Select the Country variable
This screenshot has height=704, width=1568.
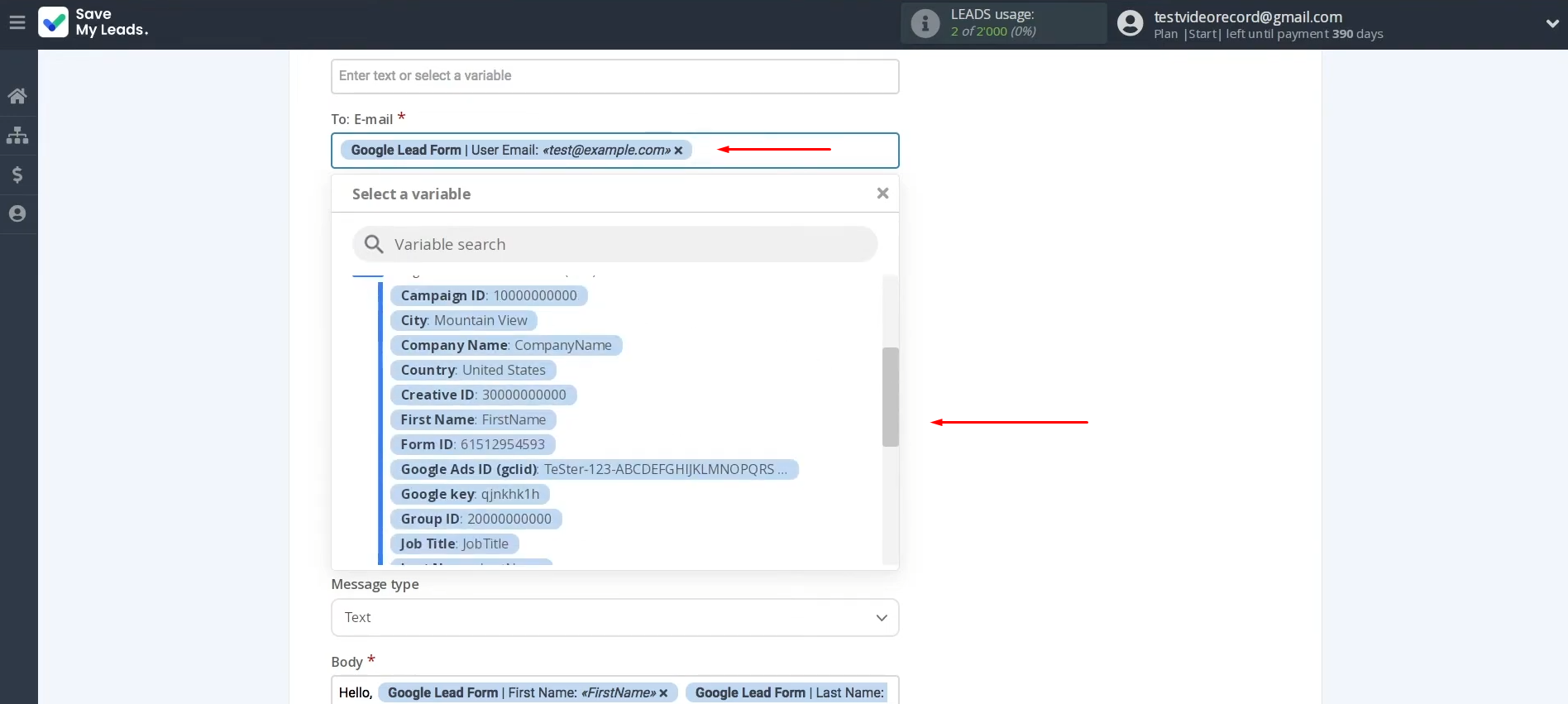click(x=473, y=370)
